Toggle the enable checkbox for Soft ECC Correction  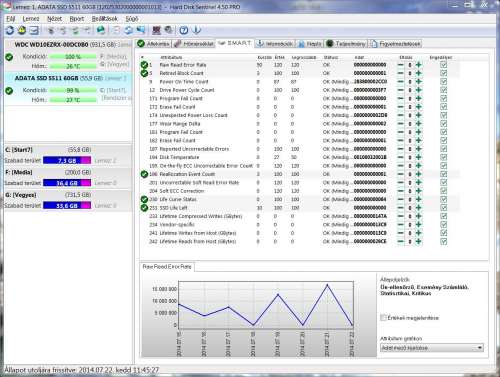(443, 191)
